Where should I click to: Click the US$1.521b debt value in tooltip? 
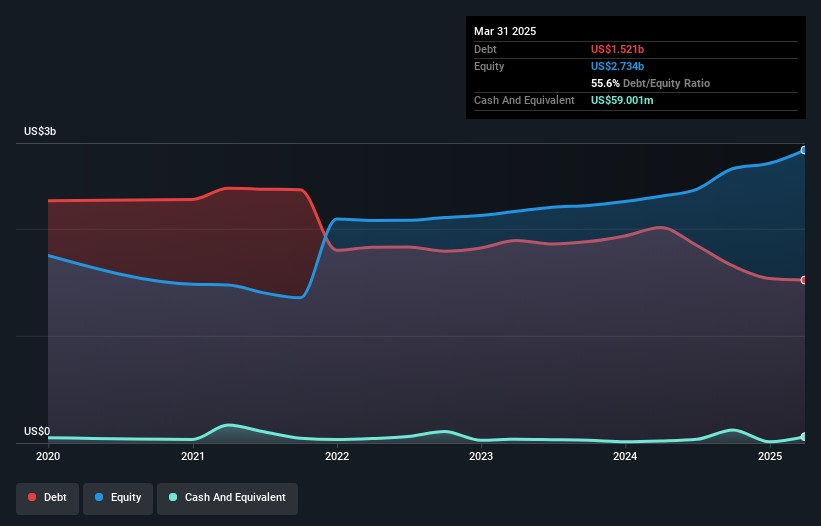pos(619,49)
